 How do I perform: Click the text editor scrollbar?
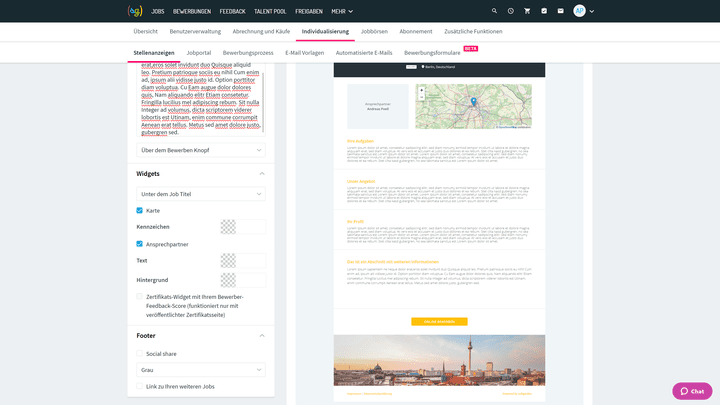coord(263,102)
